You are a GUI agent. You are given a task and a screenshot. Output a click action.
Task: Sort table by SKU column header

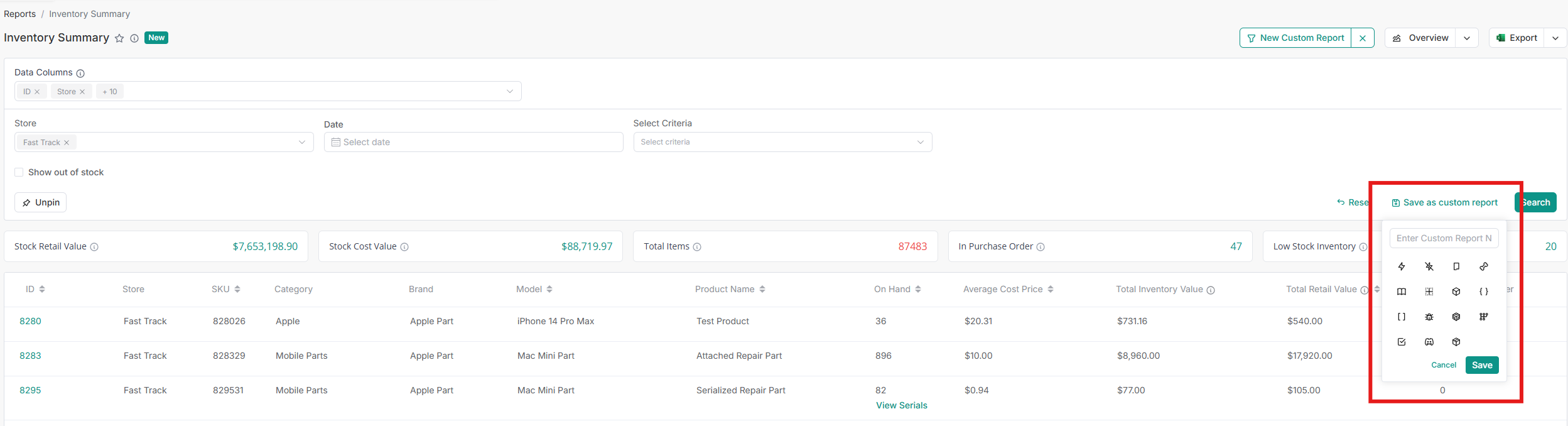226,289
